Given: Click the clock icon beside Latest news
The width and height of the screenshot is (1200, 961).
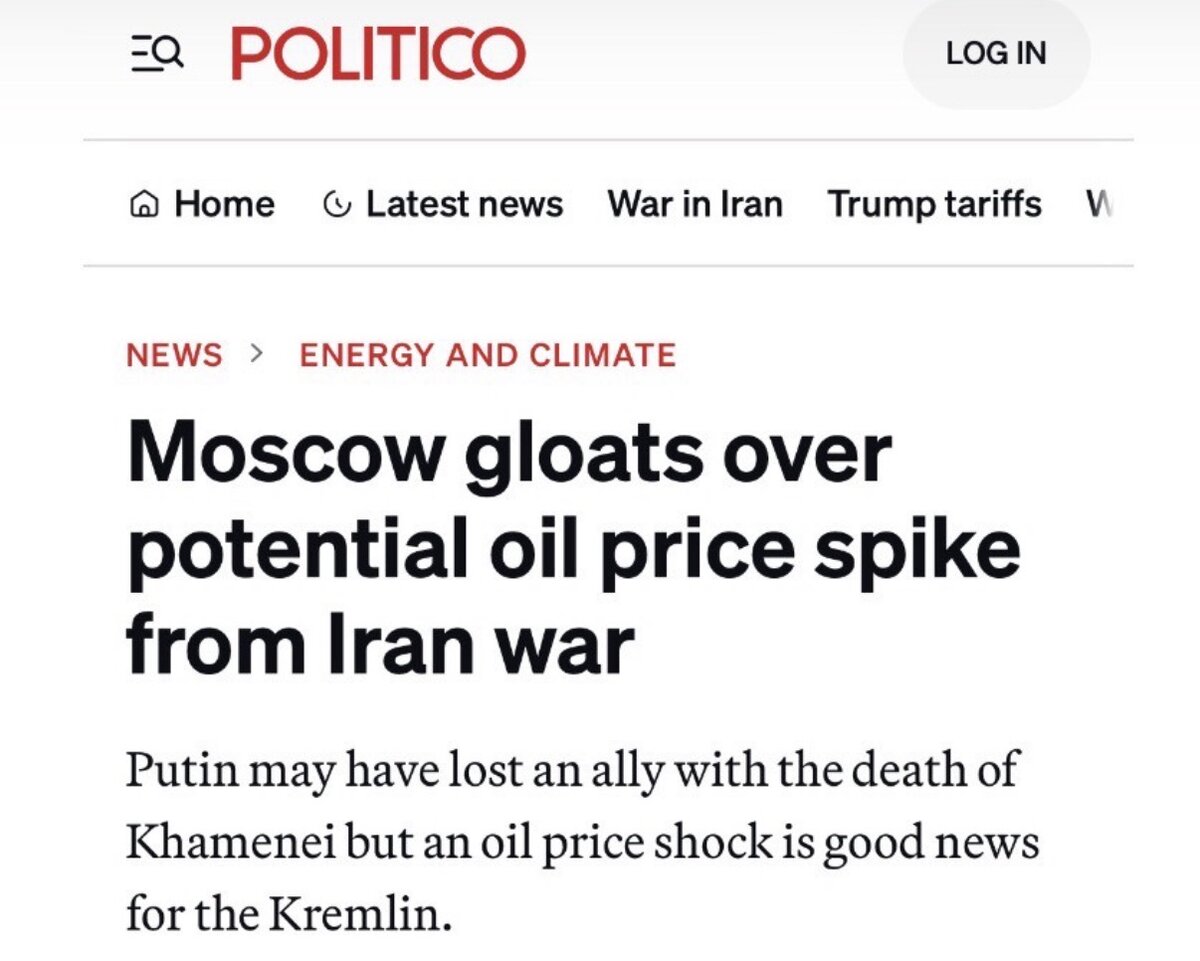Looking at the screenshot, I should [337, 205].
